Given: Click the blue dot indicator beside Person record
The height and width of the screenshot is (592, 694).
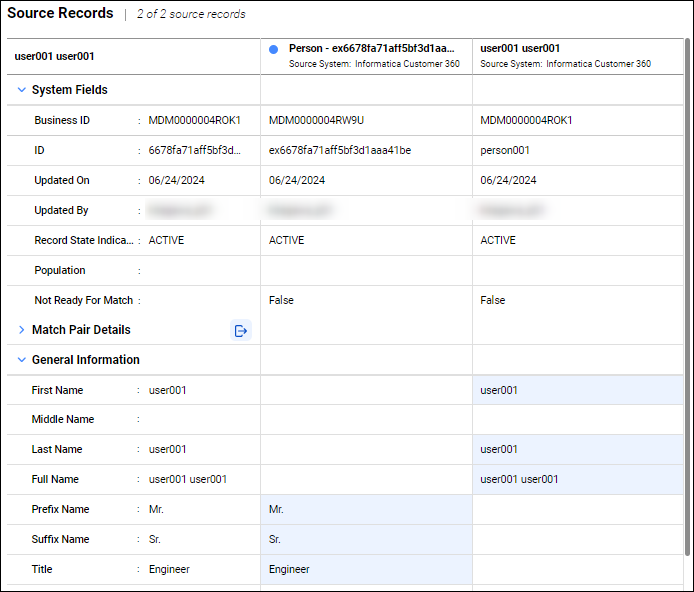Looking at the screenshot, I should (274, 49).
